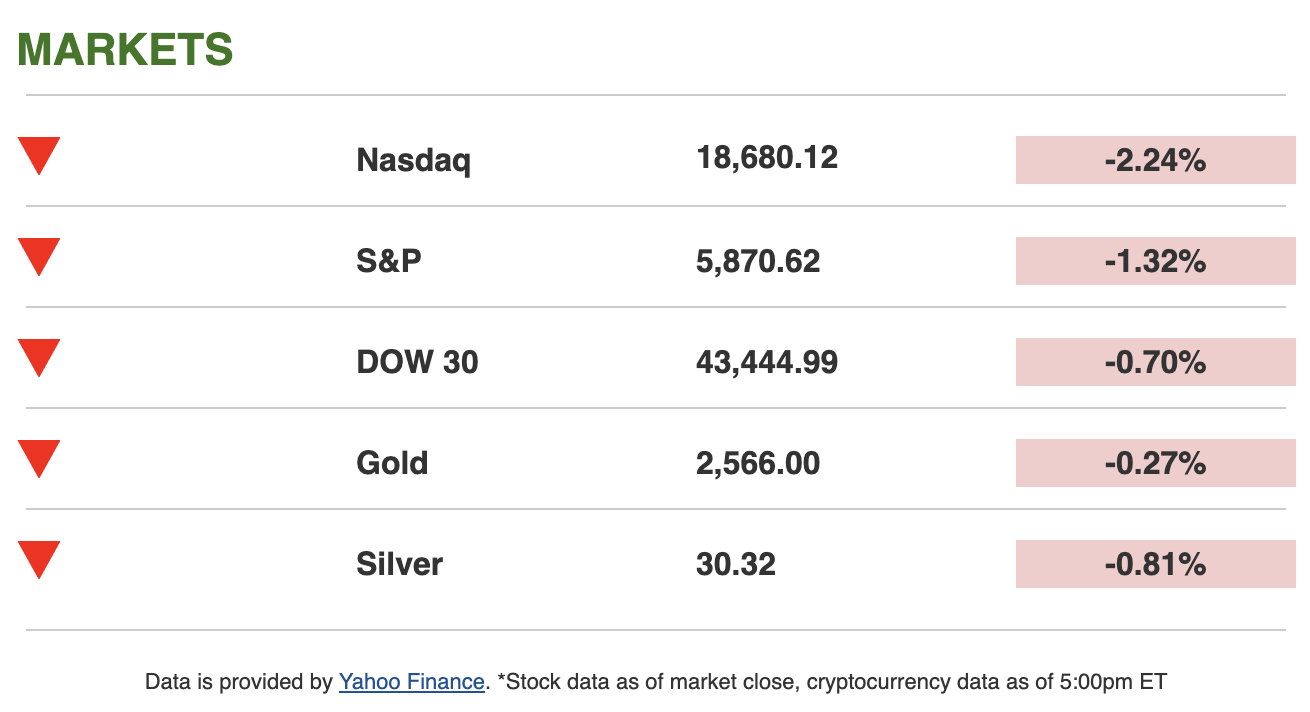Screen dimensions: 1310x712
Task: Click the red down arrow beside Silver
Action: [x=39, y=560]
